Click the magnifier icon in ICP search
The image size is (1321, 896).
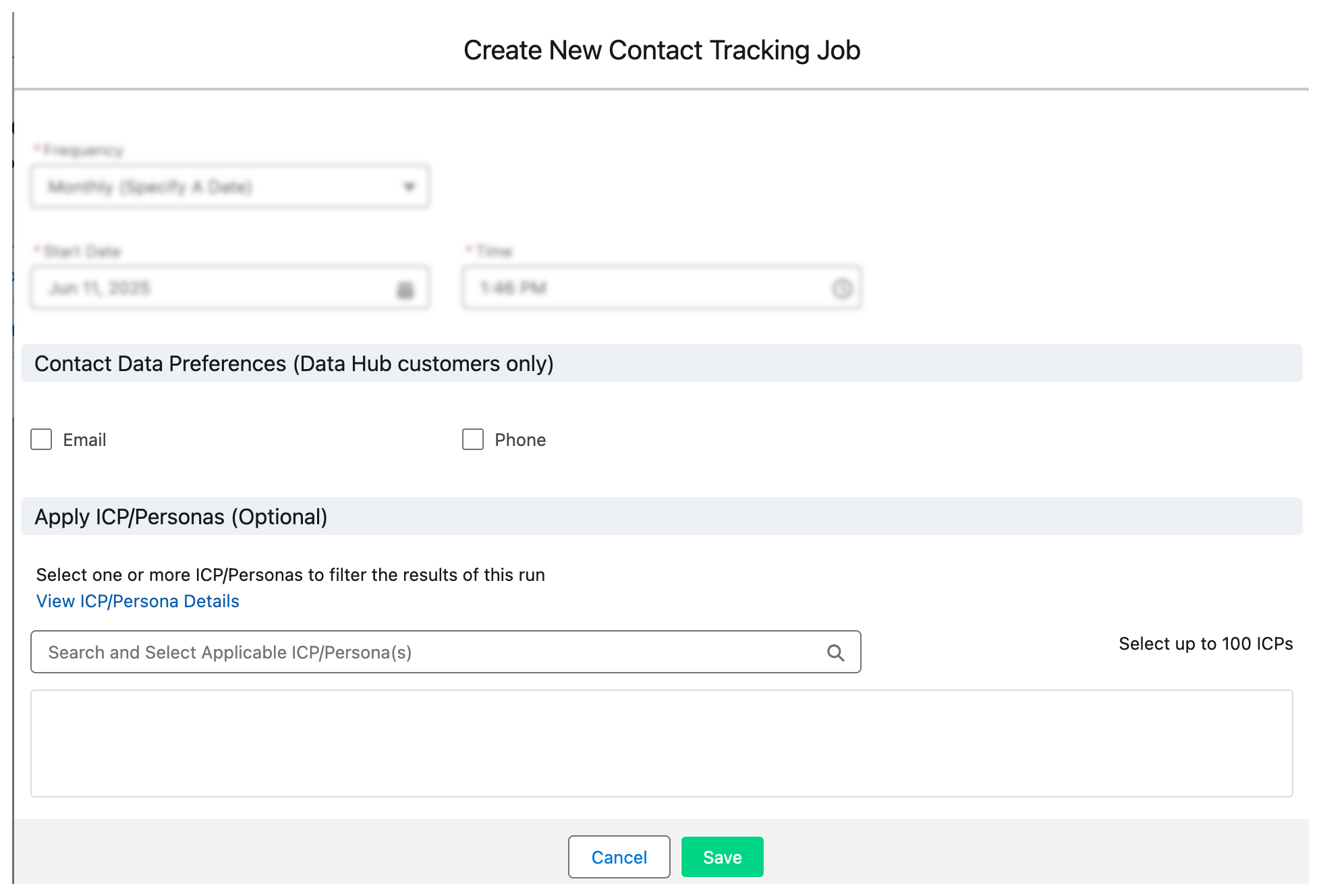[x=835, y=652]
